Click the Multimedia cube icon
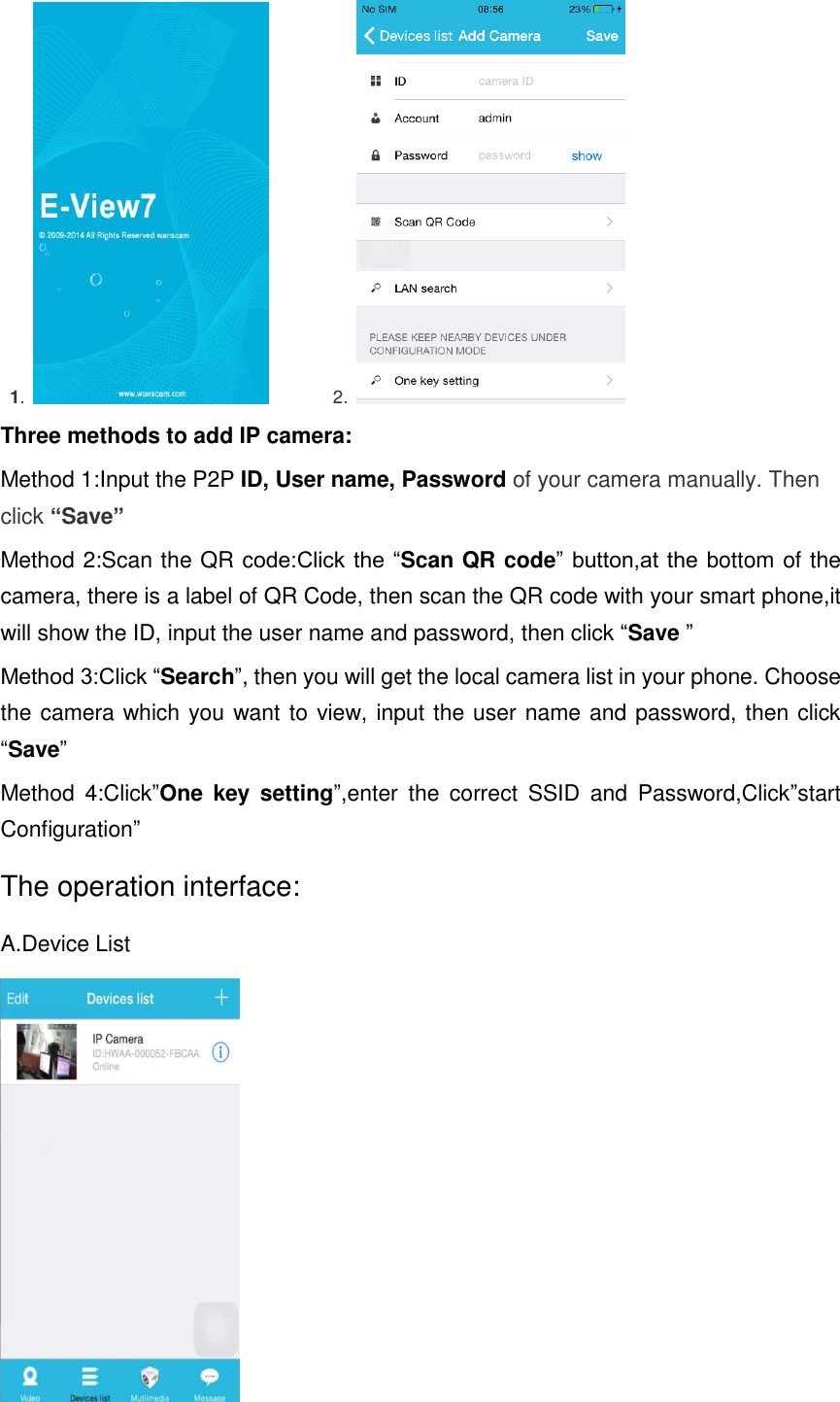840x1402 pixels. [x=149, y=1376]
